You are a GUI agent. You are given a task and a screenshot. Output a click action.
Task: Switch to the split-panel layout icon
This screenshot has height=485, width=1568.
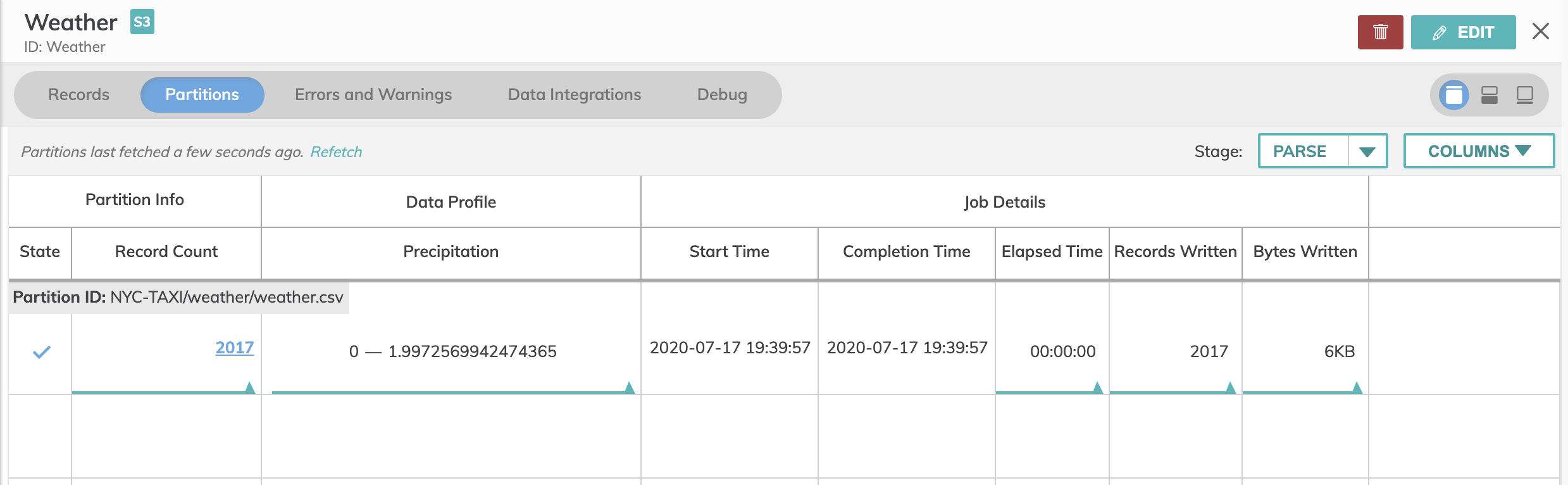(x=1489, y=96)
